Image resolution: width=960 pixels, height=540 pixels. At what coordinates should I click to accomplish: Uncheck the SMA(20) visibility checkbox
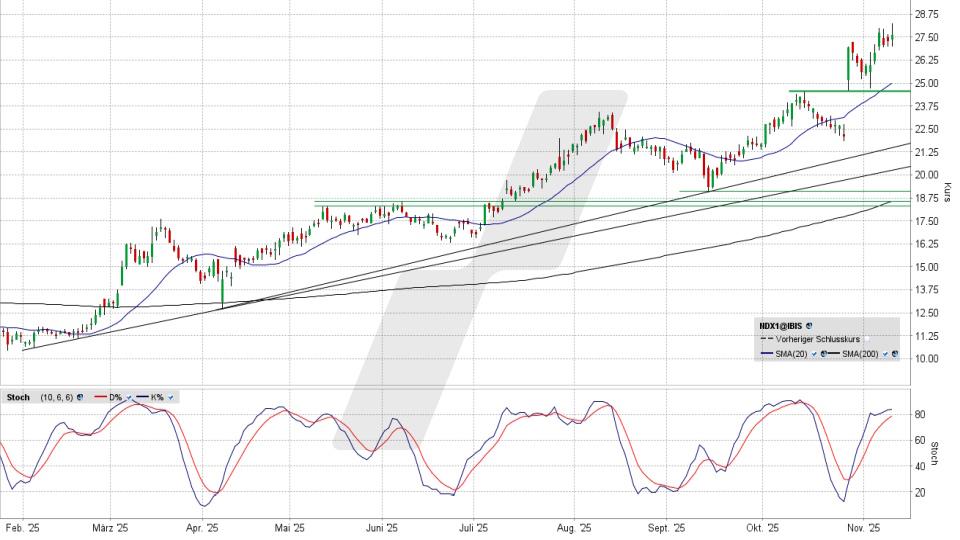tap(814, 354)
